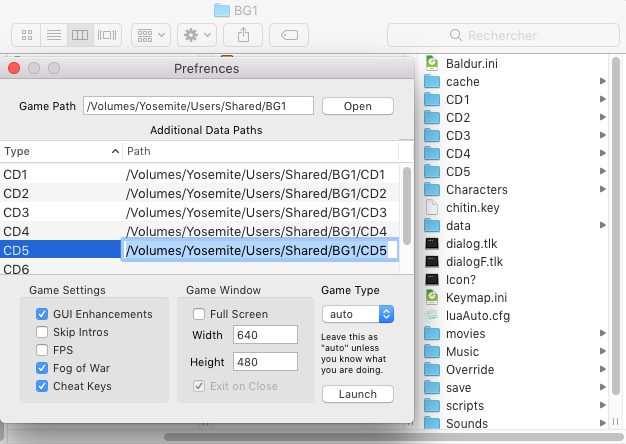Screen dimensions: 626x444
Task: Select the dialog.tlk file icon
Action: click(x=432, y=244)
